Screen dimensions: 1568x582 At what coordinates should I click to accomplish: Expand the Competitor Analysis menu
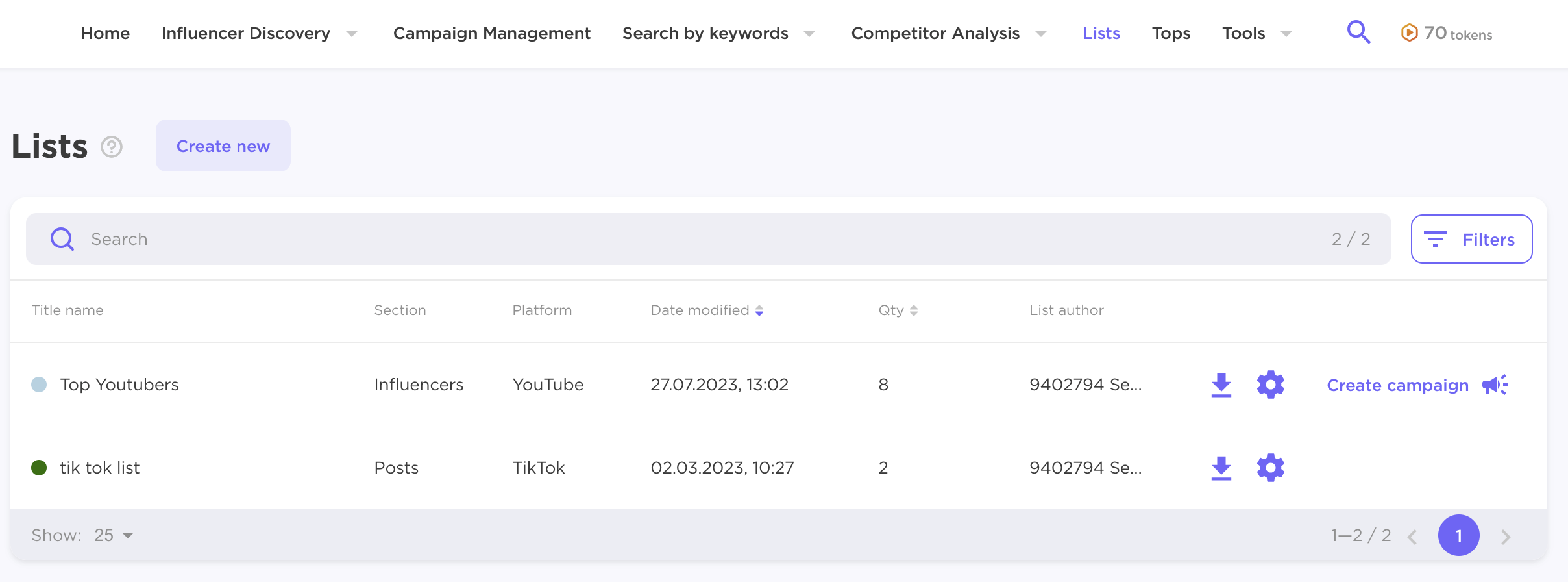[1041, 34]
